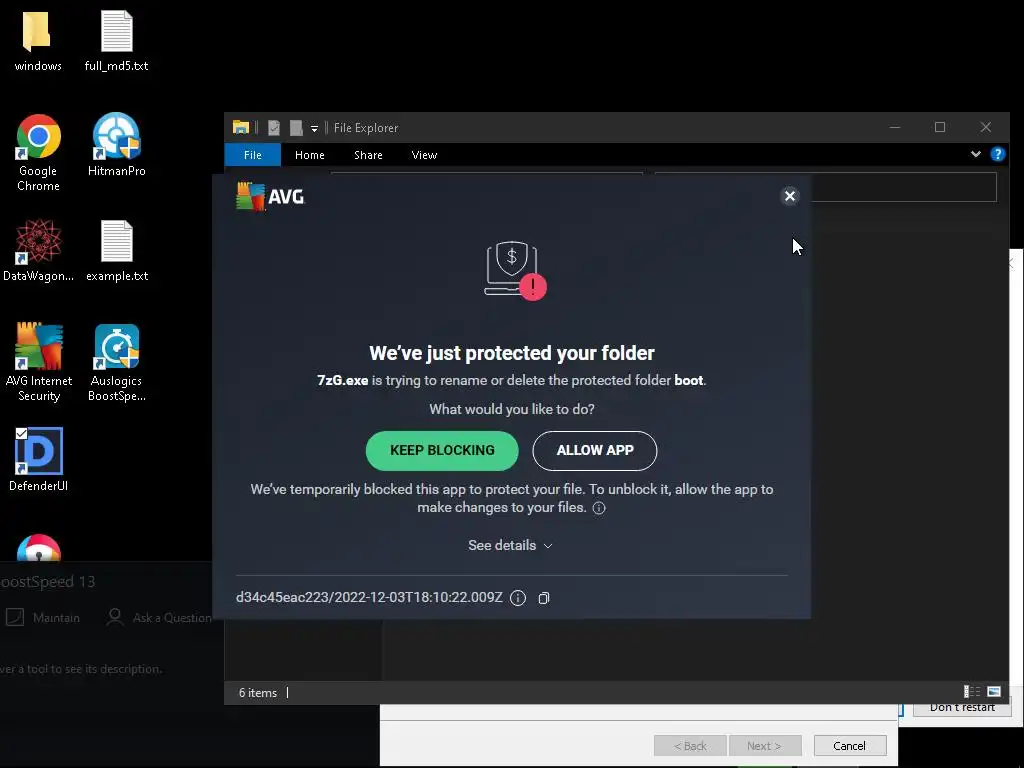Launch Google Chrome desktop shortcut
1024x768 pixels.
tap(39, 153)
